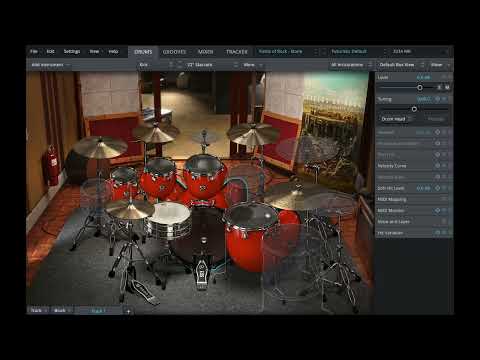Open the Add Instrument dropdown
The image size is (480, 360).
[x=50, y=65]
